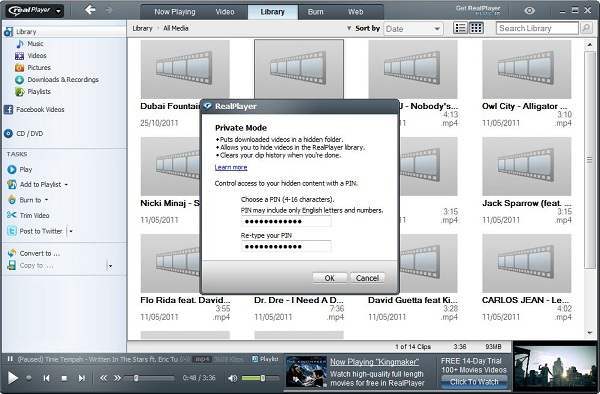
Task: Open Downloads & Recordings
Action: (x=63, y=80)
